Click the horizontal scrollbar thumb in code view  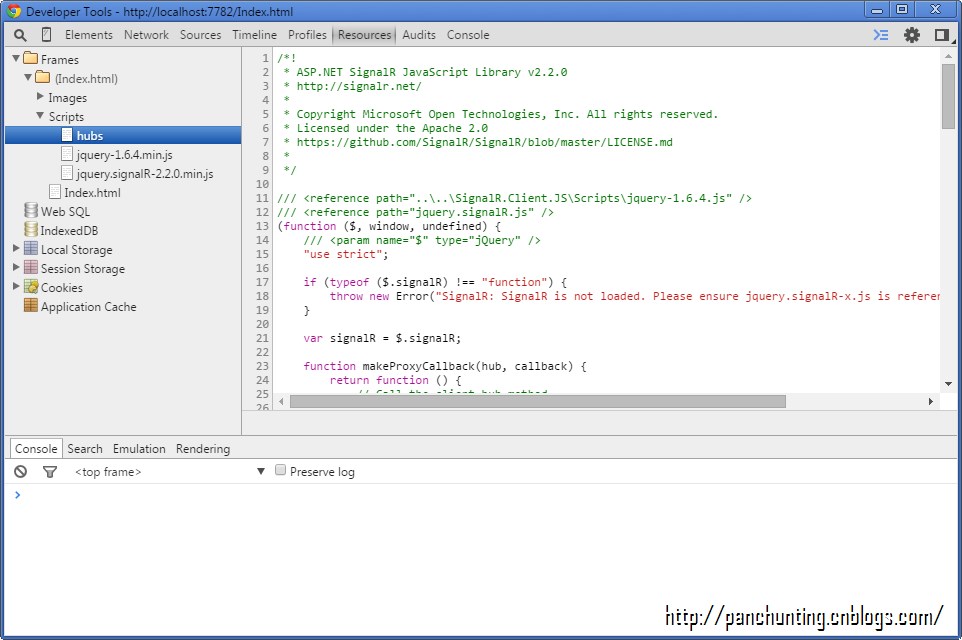537,401
